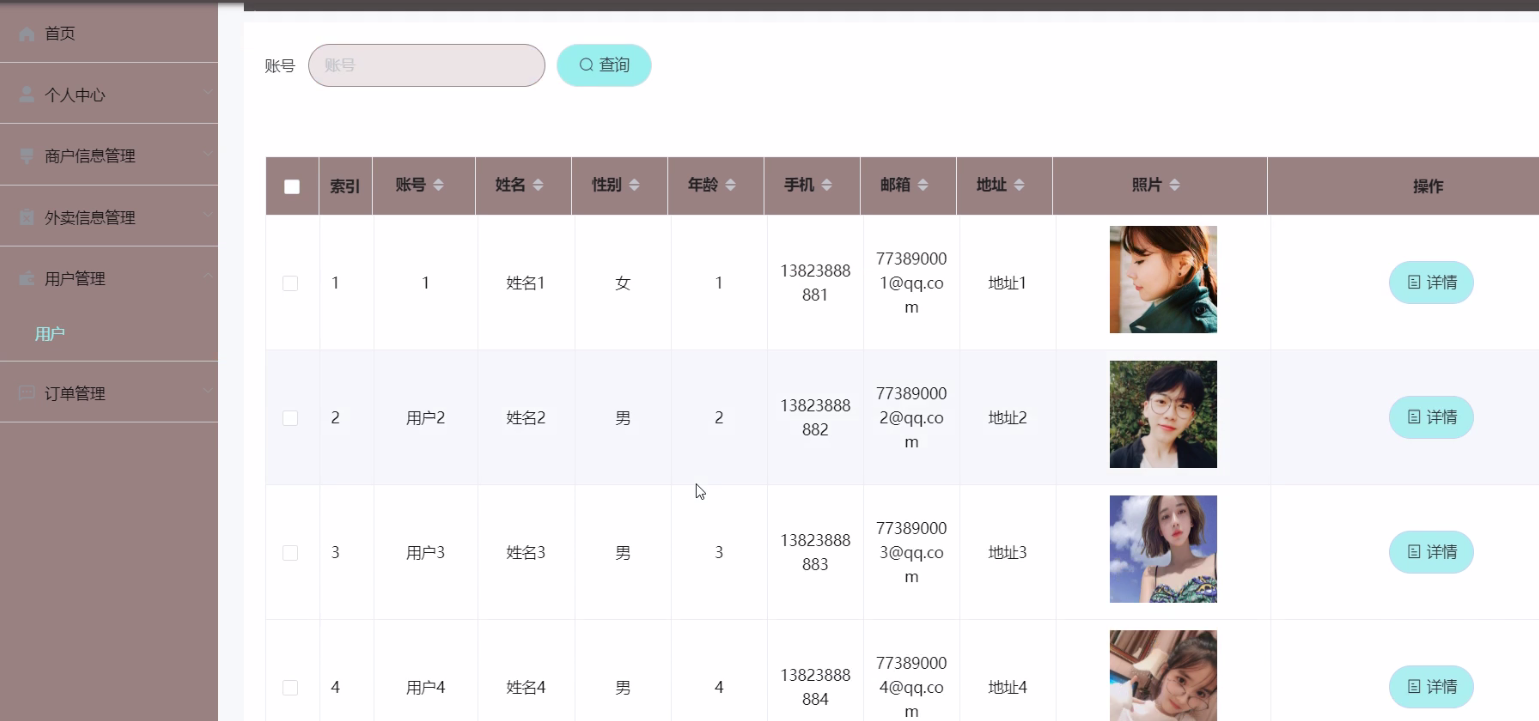Click the photo thumbnail for 姓名3
Image resolution: width=1539 pixels, height=721 pixels.
pyautogui.click(x=1163, y=549)
